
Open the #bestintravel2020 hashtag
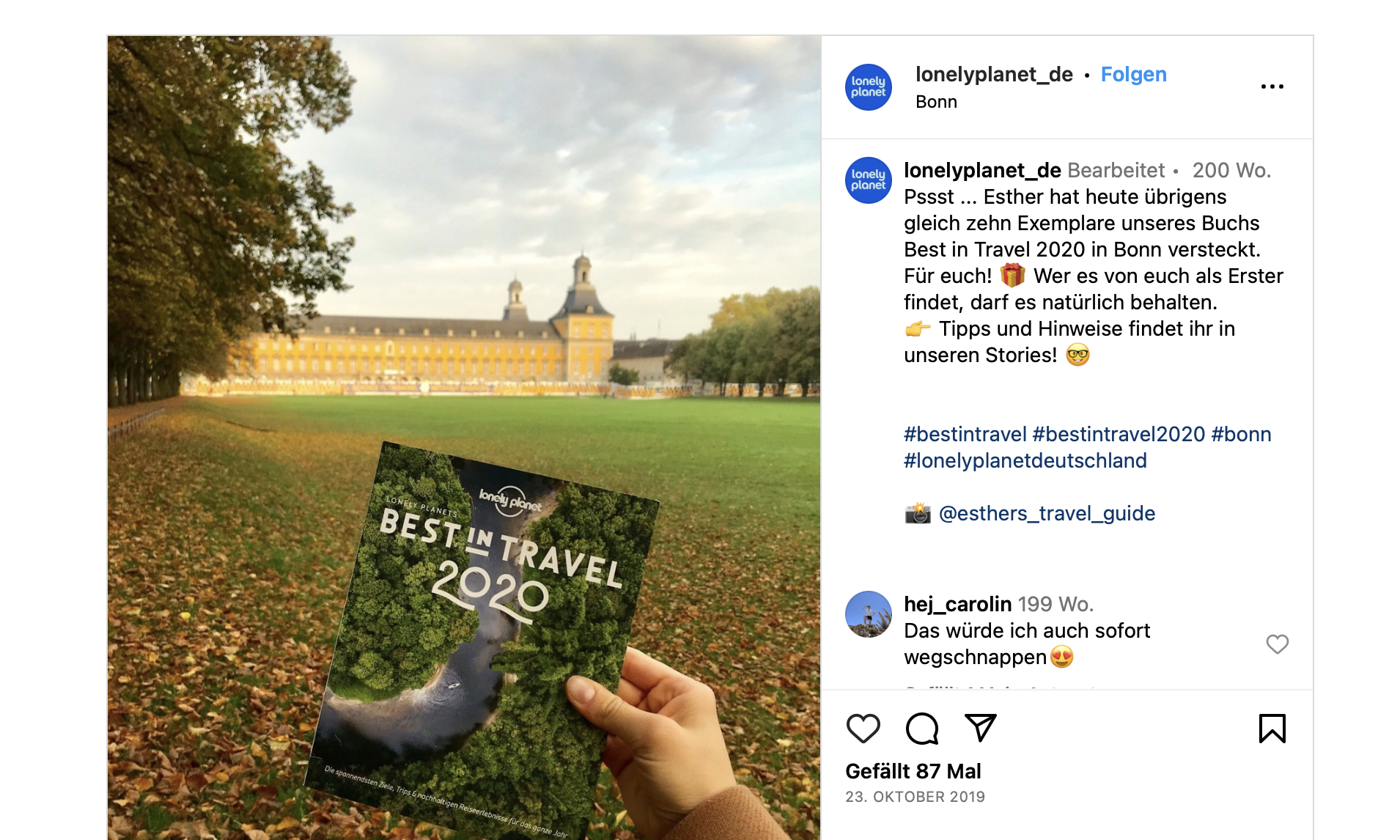pyautogui.click(x=1119, y=434)
